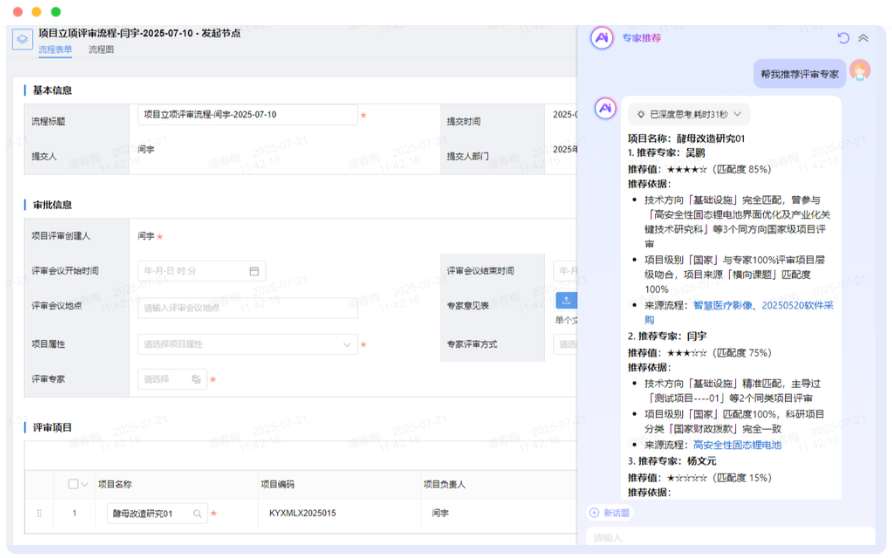Click the 评审项目 section heading

[x=52, y=428]
